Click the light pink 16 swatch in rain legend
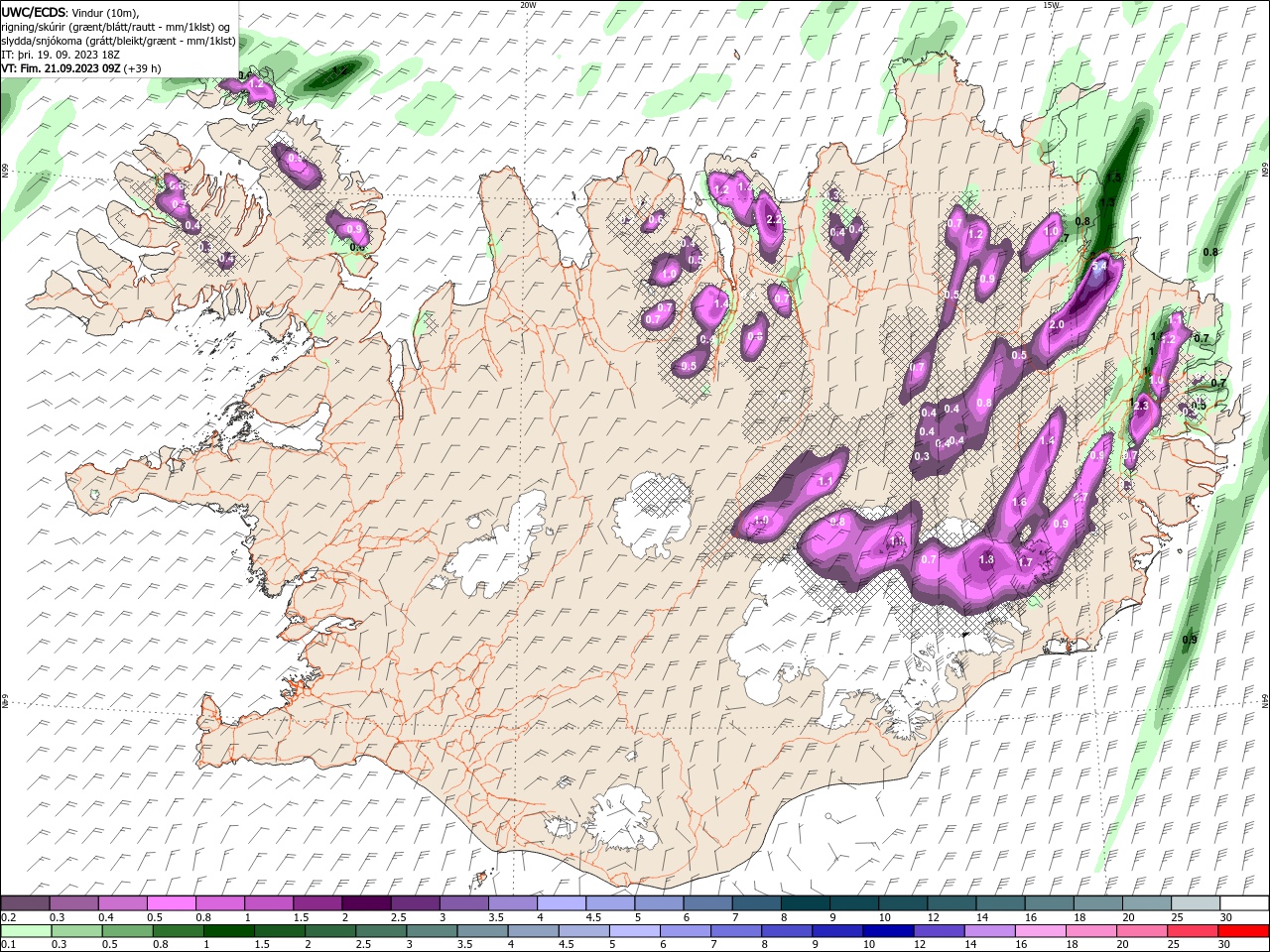The width and height of the screenshot is (1270, 952). [x=1039, y=931]
